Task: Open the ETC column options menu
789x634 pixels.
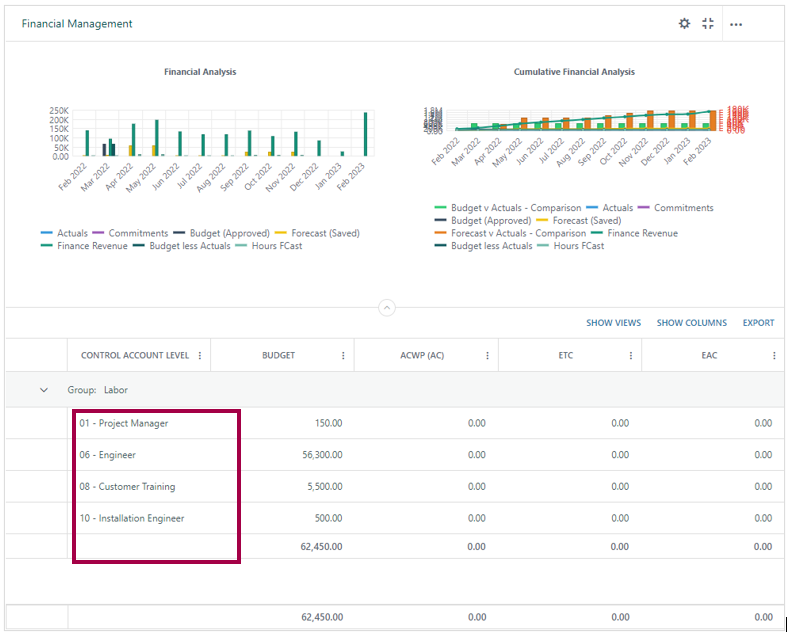Action: [630, 356]
